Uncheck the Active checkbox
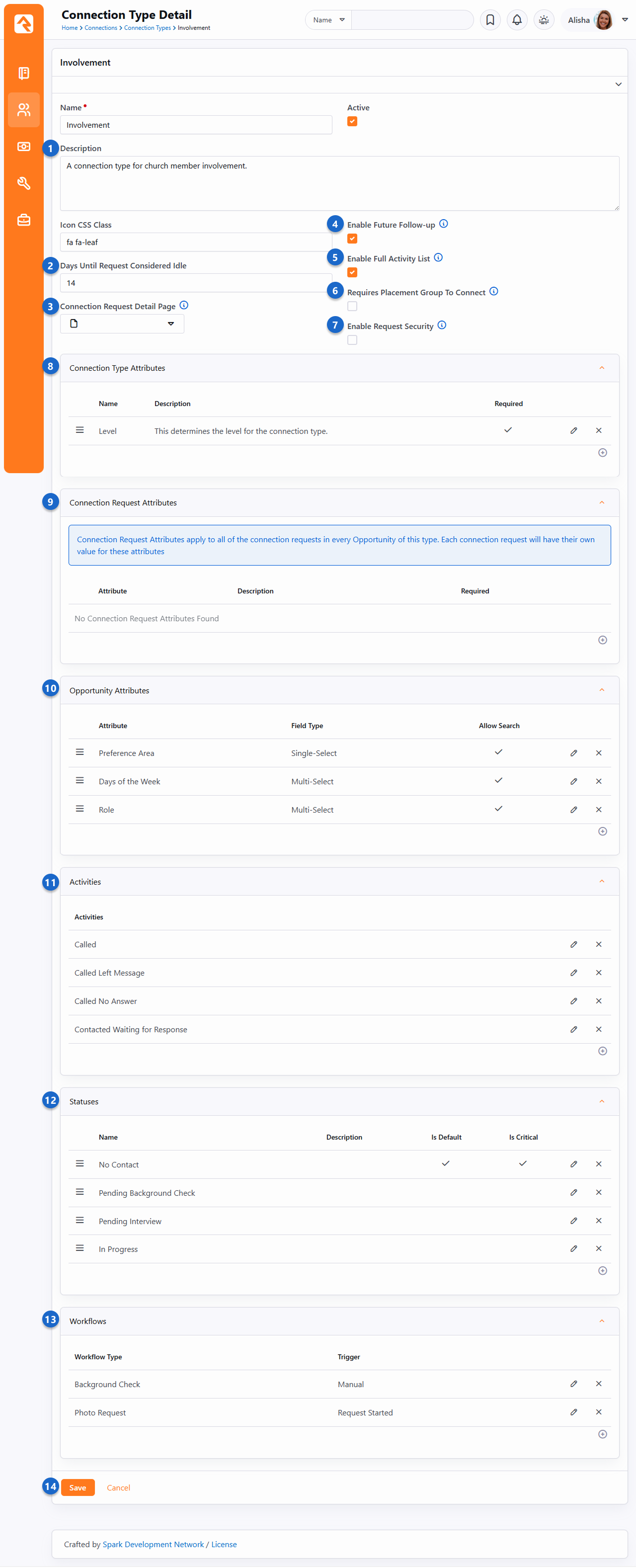Image resolution: width=636 pixels, height=1568 pixels. 352,122
